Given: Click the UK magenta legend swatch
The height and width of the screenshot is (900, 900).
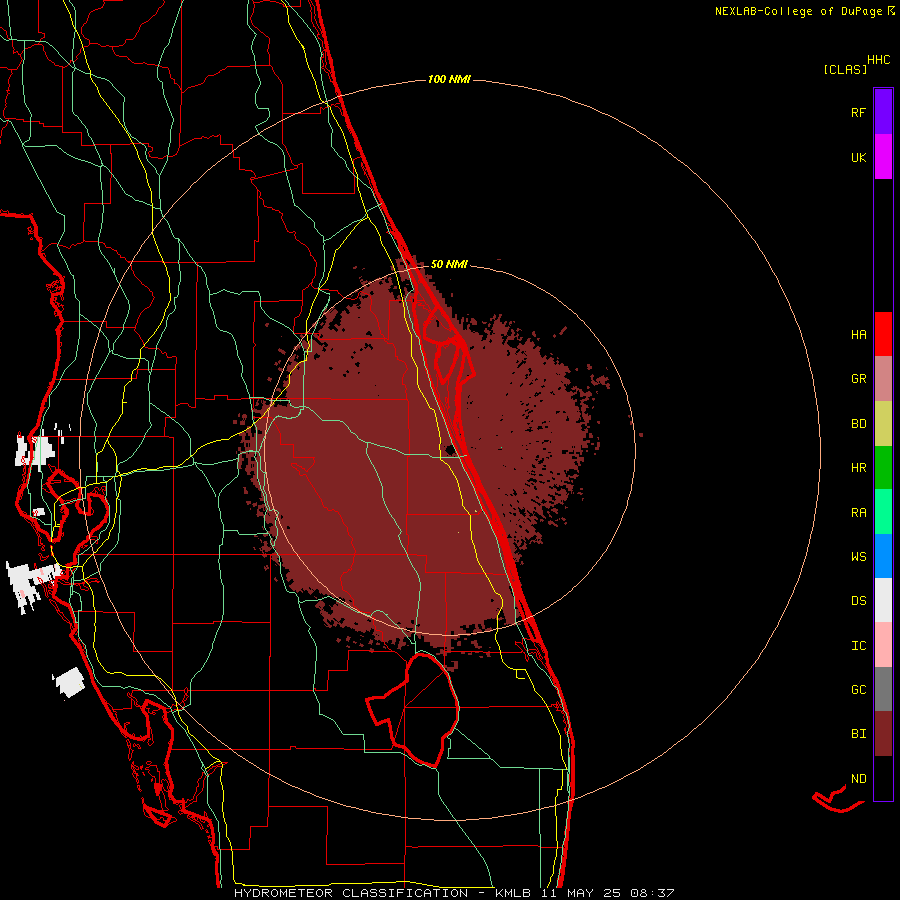Looking at the screenshot, I should pos(883,157).
